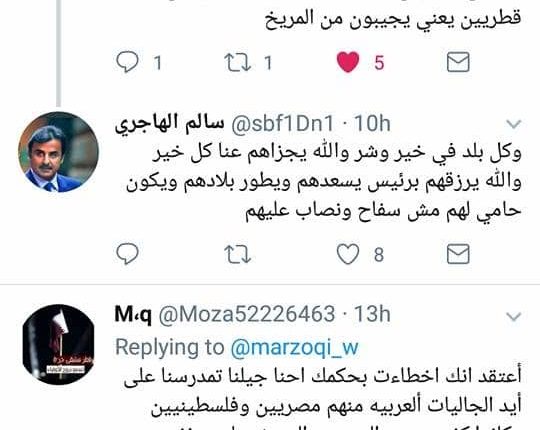This screenshot has height=430, width=540.
Task: Open the 13h timestamp on the tweet
Action: click(x=372, y=314)
